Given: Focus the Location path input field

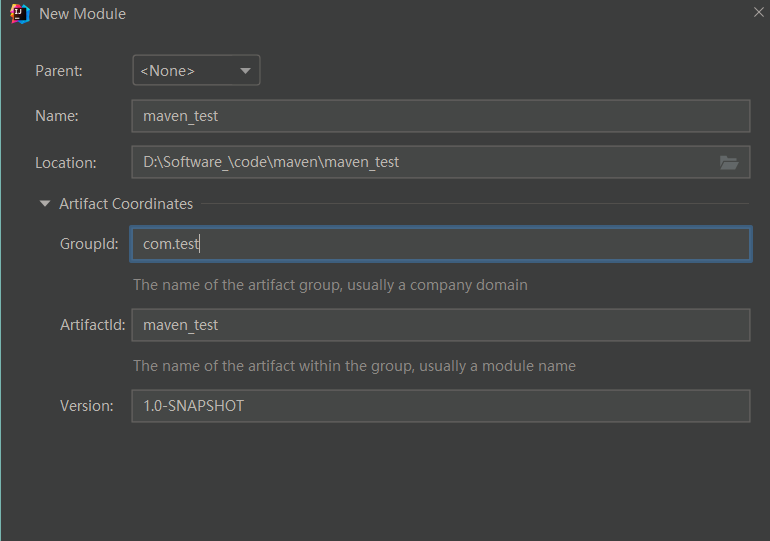Looking at the screenshot, I should pos(420,162).
